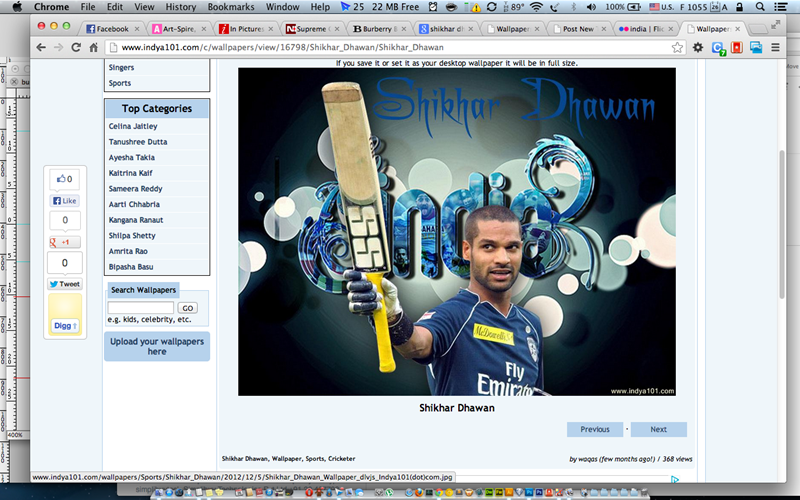Click the Google +1 button
Image resolution: width=800 pixels, height=500 pixels.
pyautogui.click(x=65, y=242)
